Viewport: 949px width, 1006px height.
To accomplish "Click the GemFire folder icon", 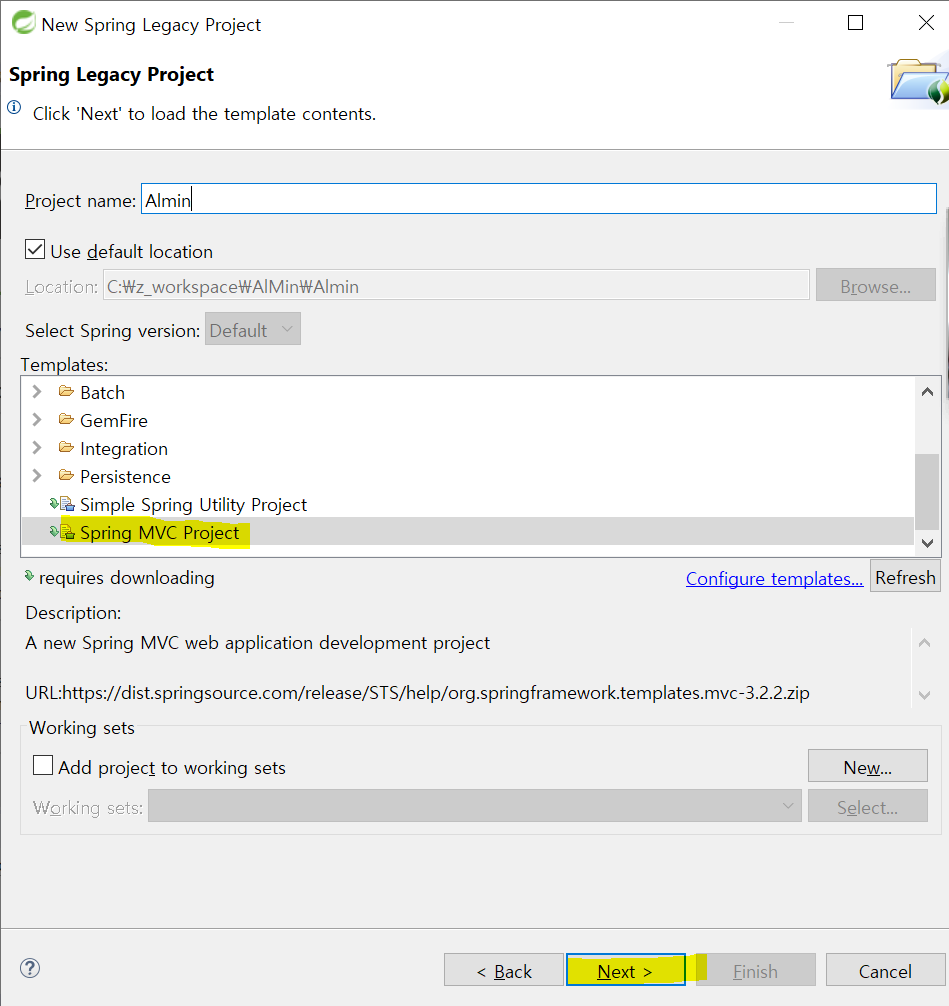I will click(x=66, y=419).
